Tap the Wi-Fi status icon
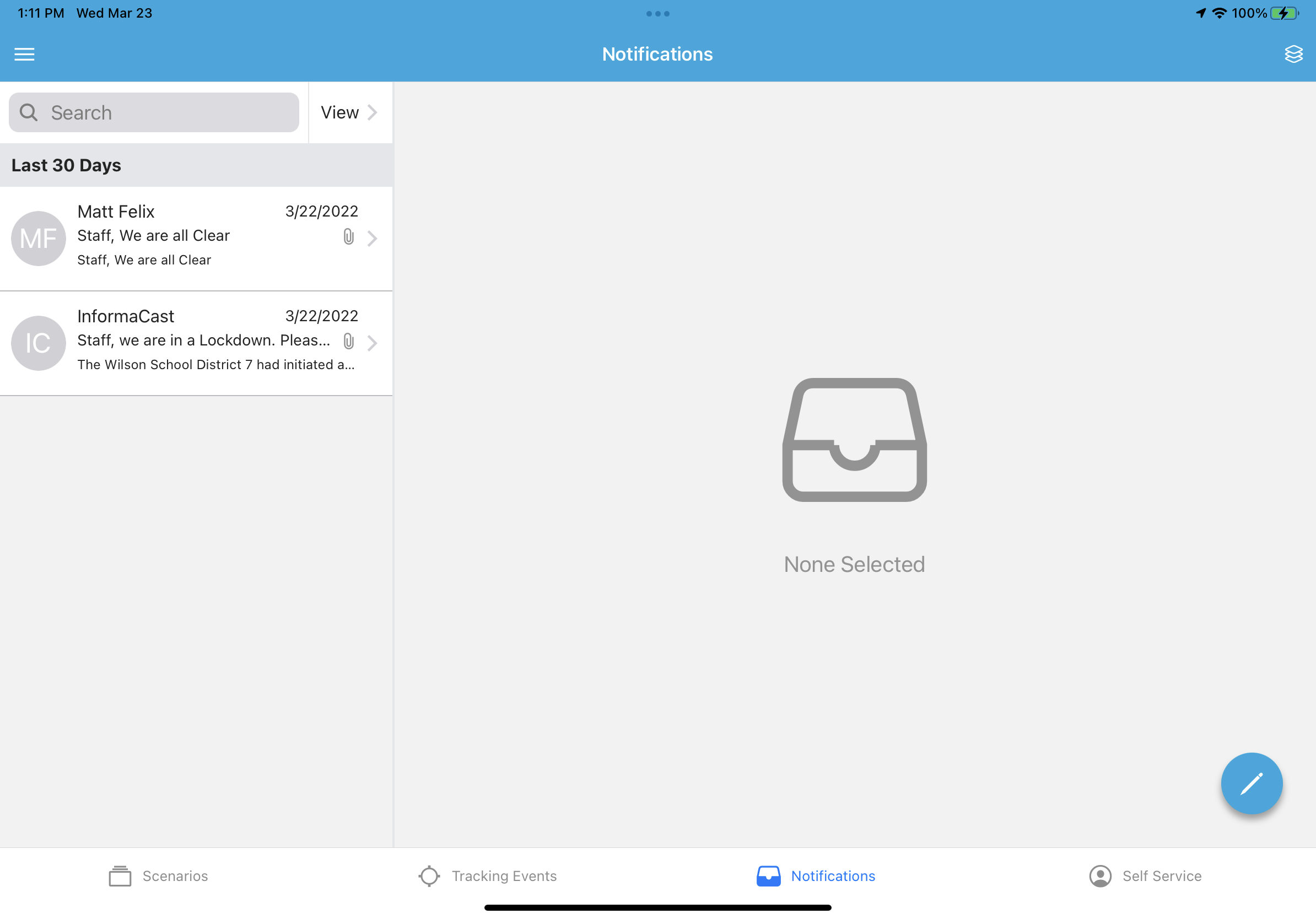The width and height of the screenshot is (1316, 919). [1219, 13]
